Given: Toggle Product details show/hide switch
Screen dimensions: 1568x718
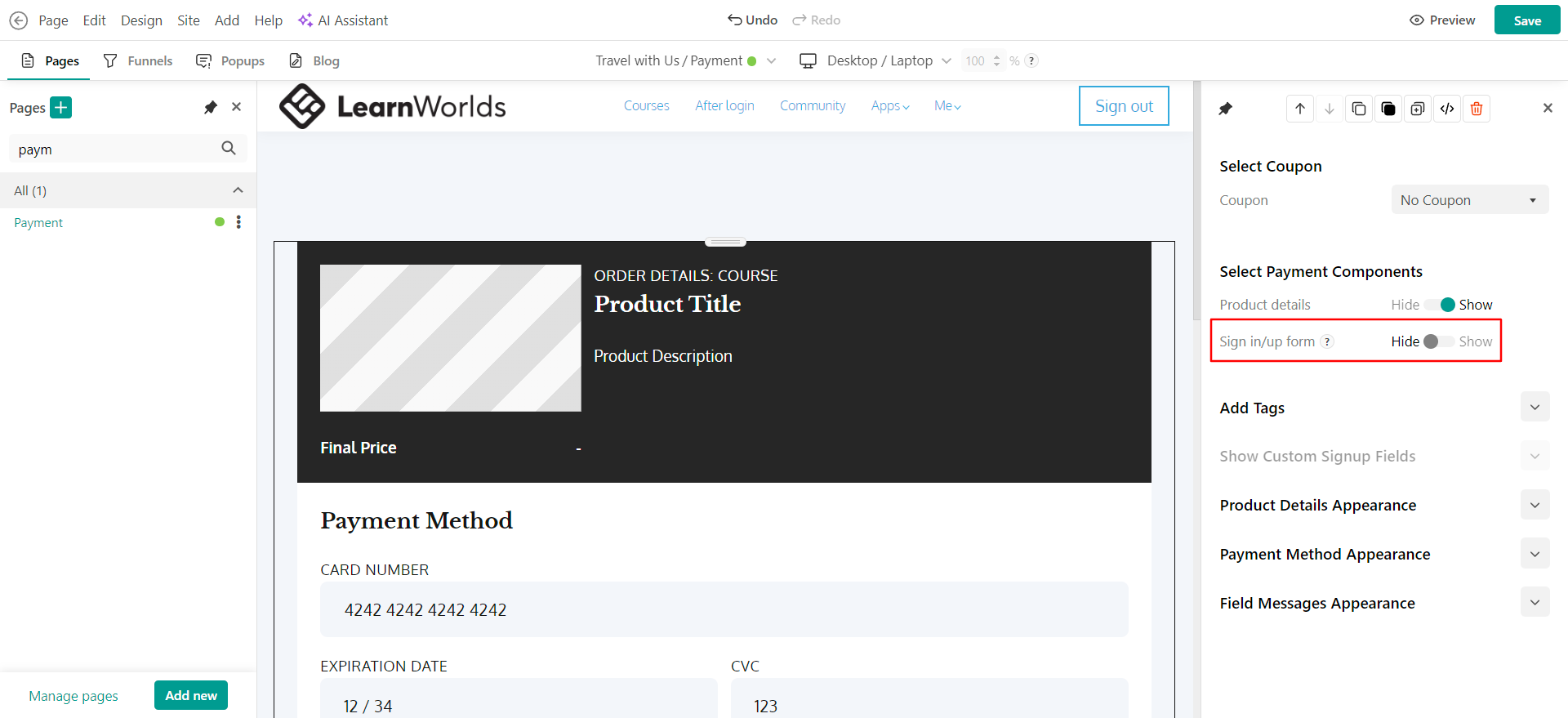Looking at the screenshot, I should pos(1440,305).
